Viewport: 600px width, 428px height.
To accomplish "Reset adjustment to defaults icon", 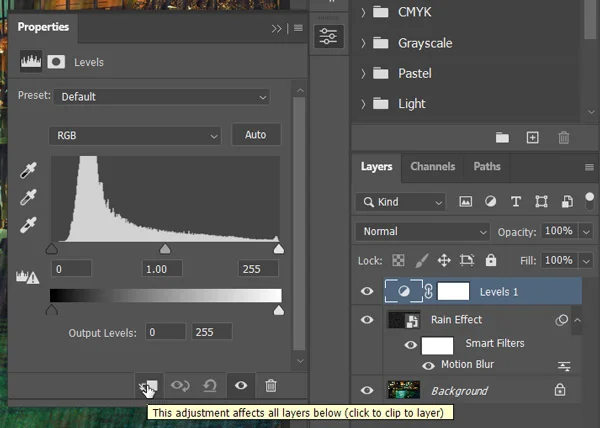I will point(210,385).
